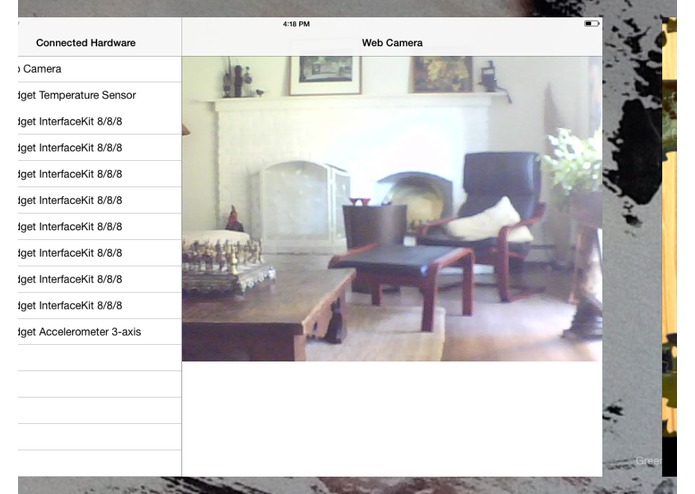
Task: Tap the battery indicator in status bar
Action: [x=591, y=23]
